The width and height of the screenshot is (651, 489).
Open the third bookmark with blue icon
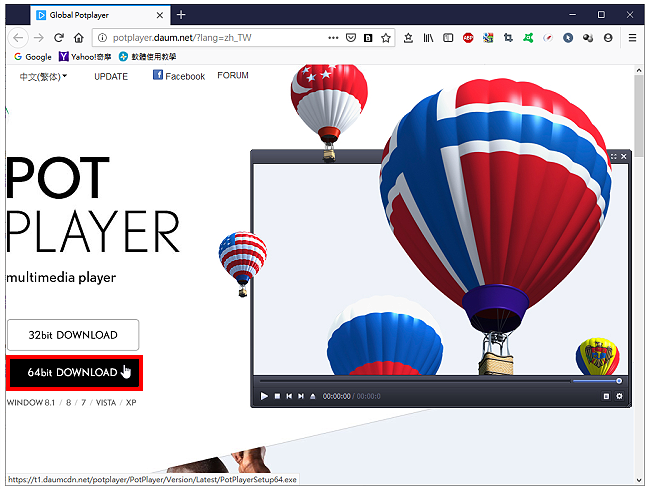pyautogui.click(x=147, y=57)
